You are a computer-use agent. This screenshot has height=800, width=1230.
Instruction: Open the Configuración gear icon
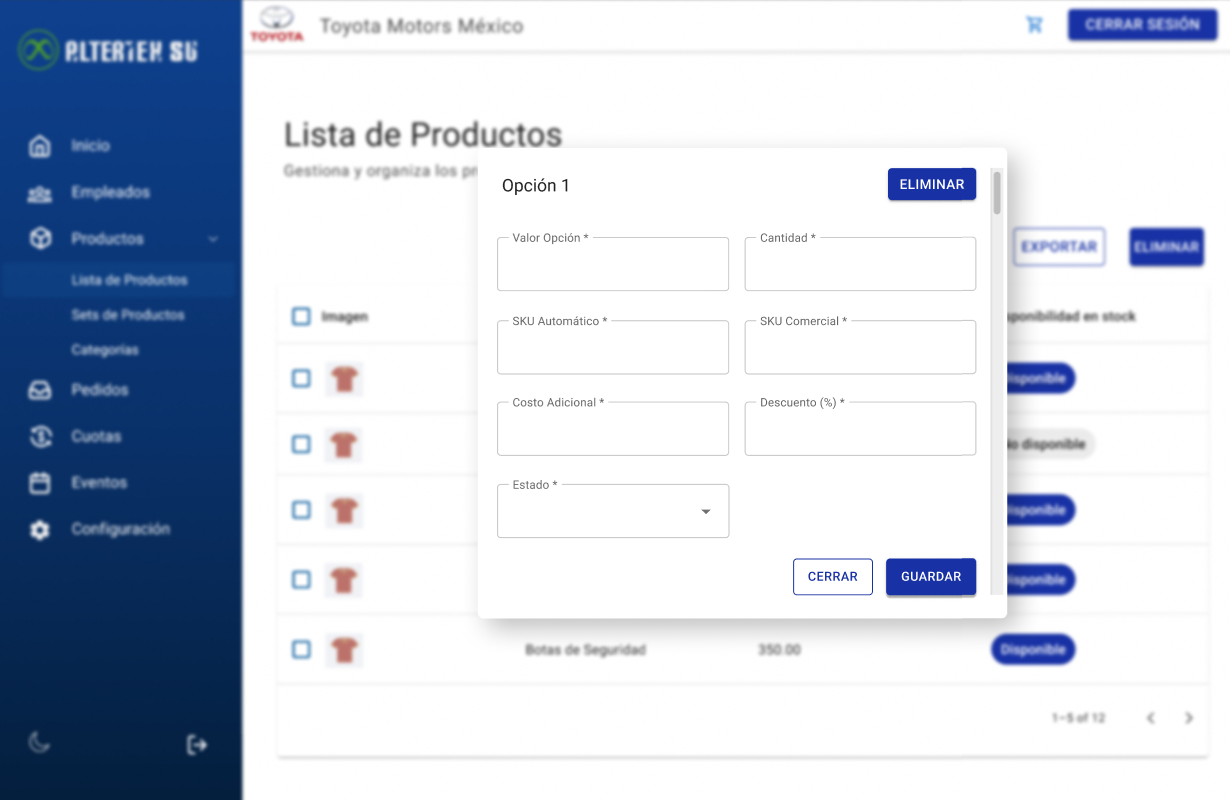[x=39, y=530]
